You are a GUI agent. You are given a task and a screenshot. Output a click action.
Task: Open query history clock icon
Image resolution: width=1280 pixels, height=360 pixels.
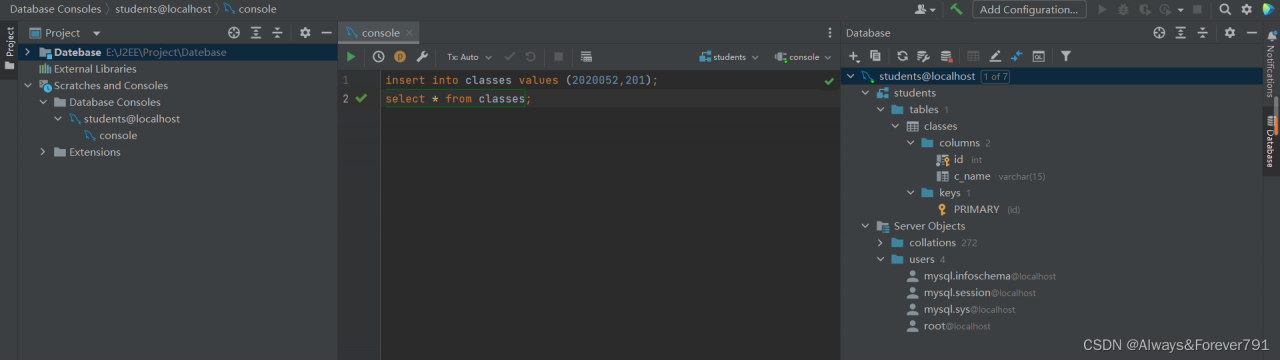click(379, 57)
